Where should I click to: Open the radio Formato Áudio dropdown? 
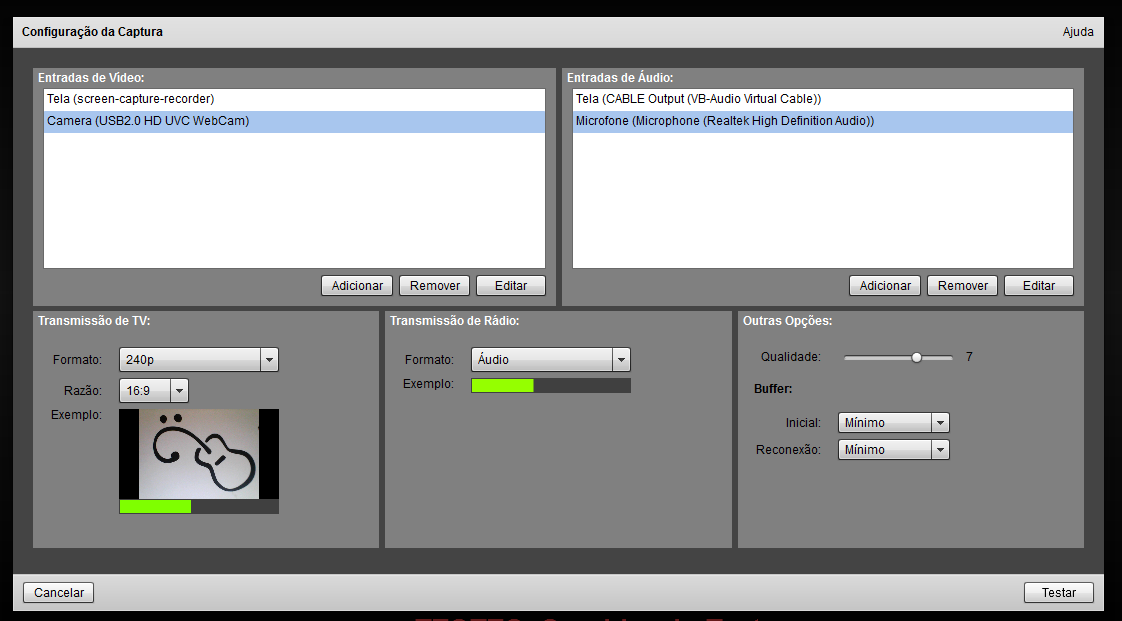click(550, 360)
